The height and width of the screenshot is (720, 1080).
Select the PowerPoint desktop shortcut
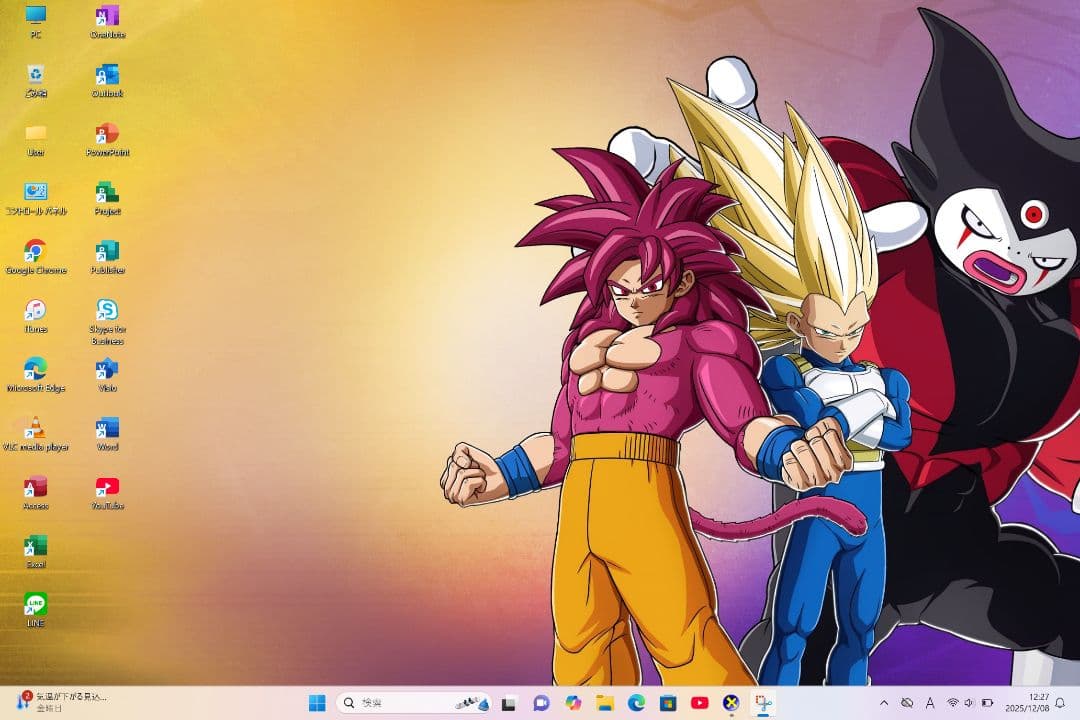(107, 134)
